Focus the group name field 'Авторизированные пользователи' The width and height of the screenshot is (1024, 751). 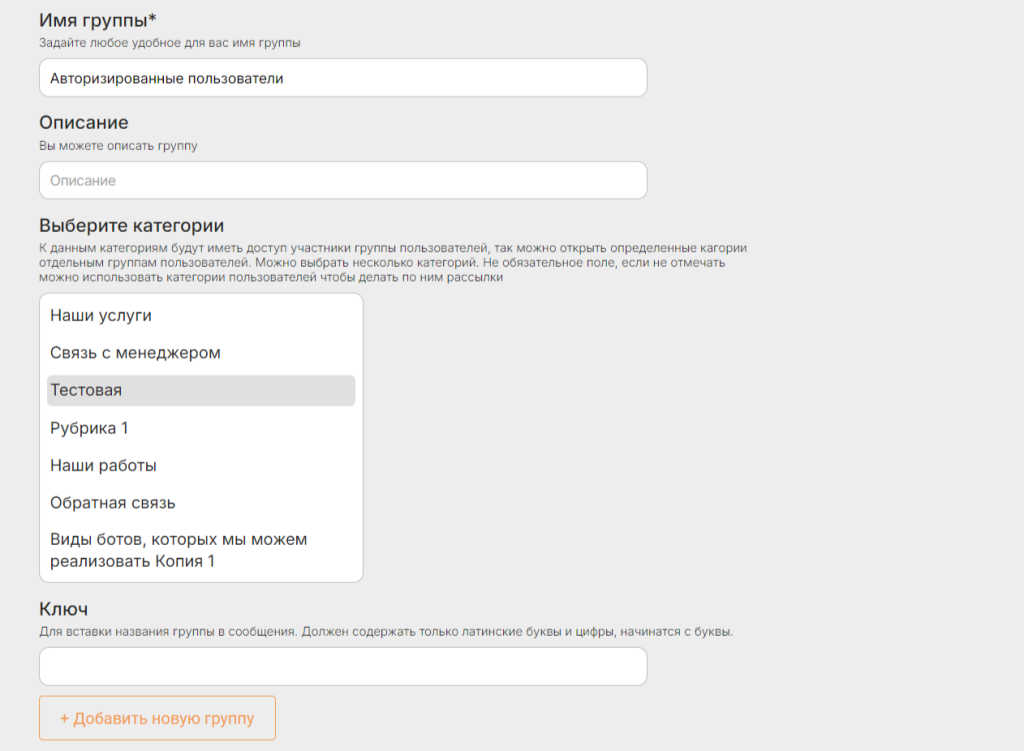[x=343, y=78]
